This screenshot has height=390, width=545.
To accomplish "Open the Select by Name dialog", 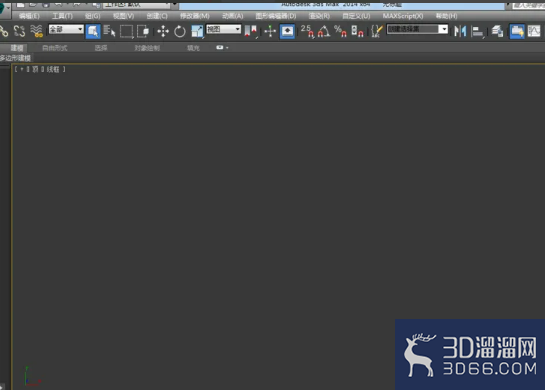I will (109, 31).
